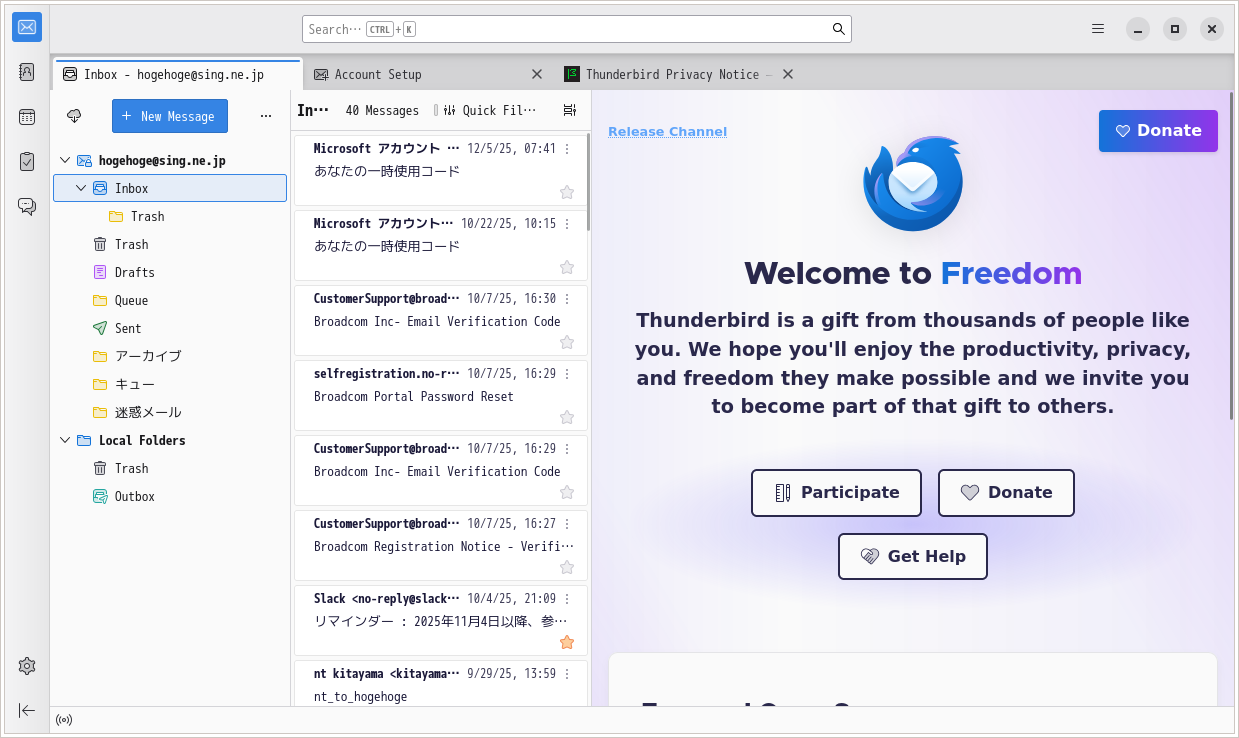
Task: Open menu for nt kitayama message
Action: pos(568,673)
